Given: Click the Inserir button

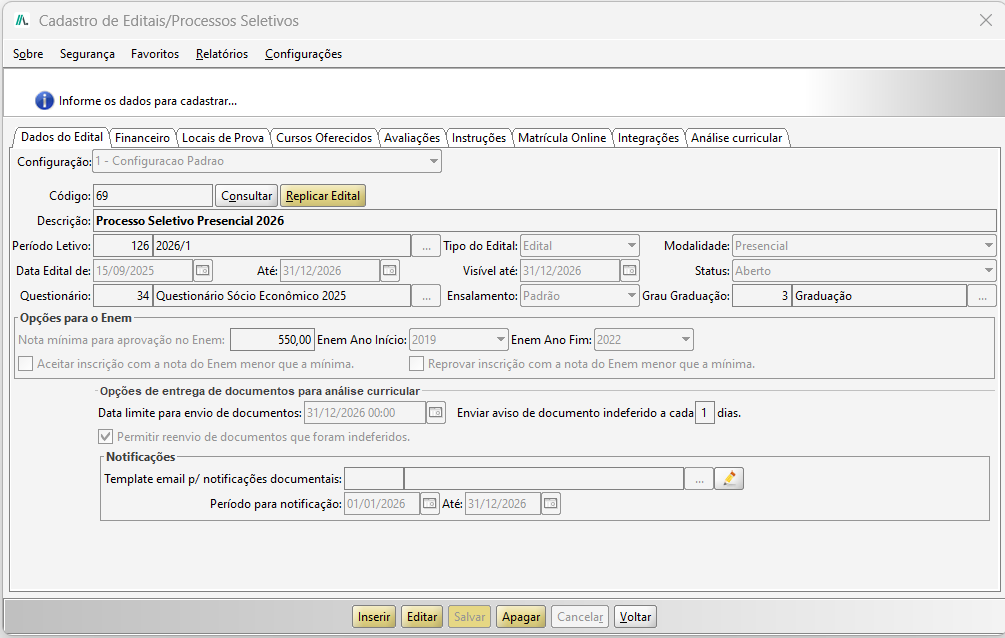Looking at the screenshot, I should click(x=374, y=617).
